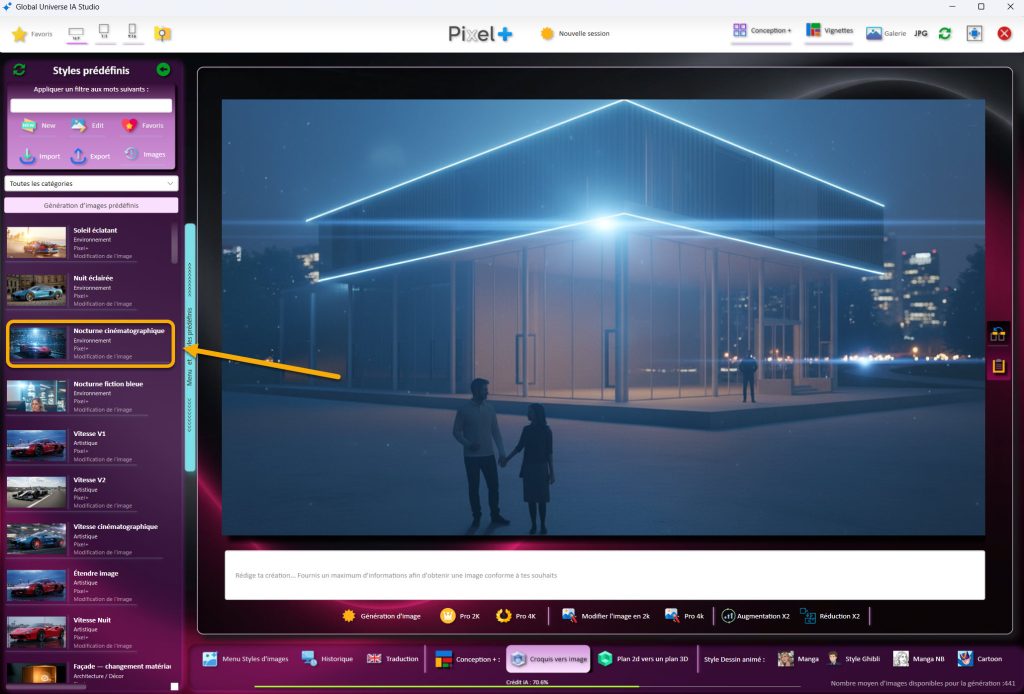Viewport: 1024px width, 694px height.
Task: Click the green refresh icon beside Styles prédéfinis
Action: 19,70
